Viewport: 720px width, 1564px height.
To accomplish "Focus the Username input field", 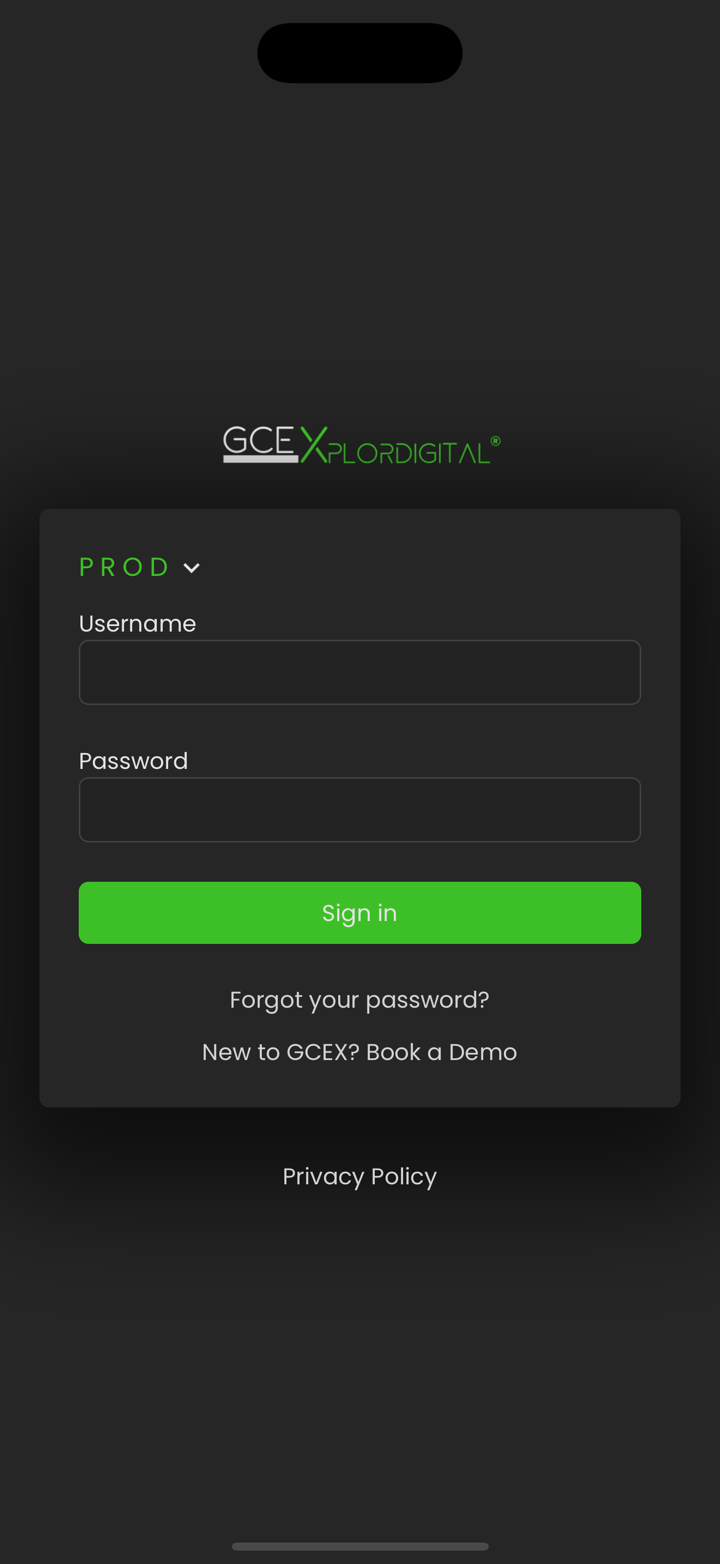I will click(x=360, y=672).
